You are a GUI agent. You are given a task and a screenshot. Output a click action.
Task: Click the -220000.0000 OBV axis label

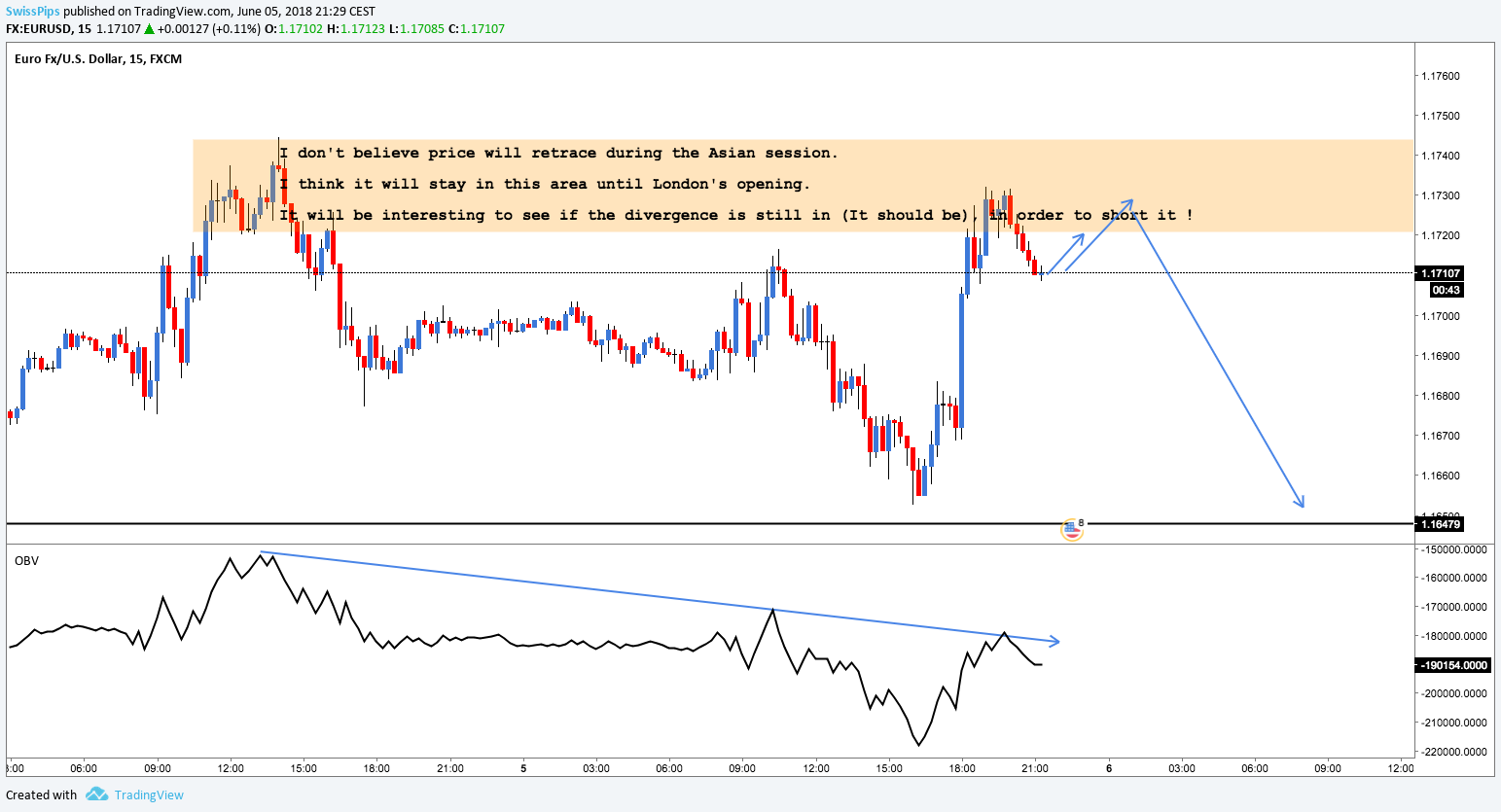(1454, 752)
